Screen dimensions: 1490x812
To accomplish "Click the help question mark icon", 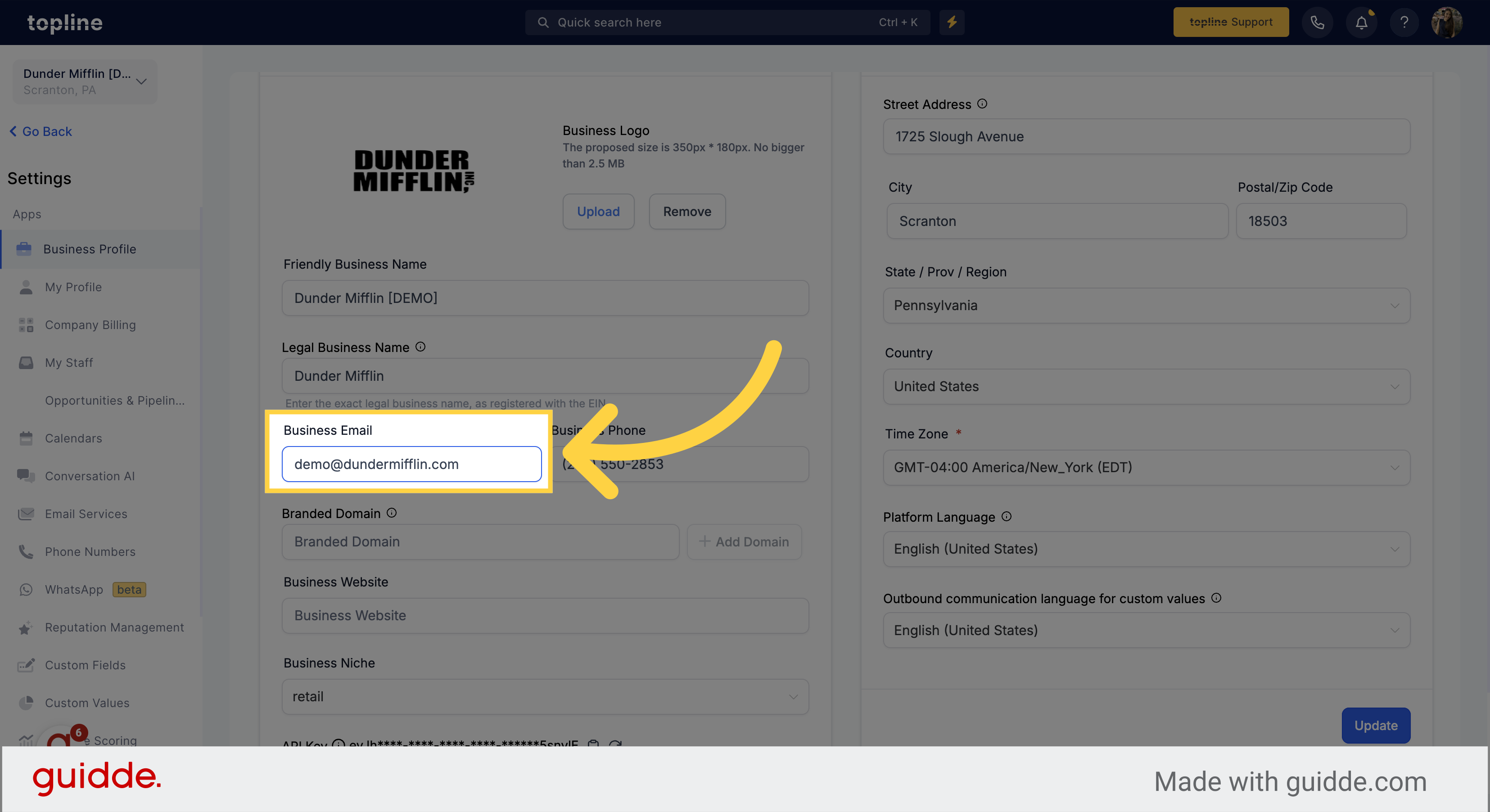I will (1404, 22).
